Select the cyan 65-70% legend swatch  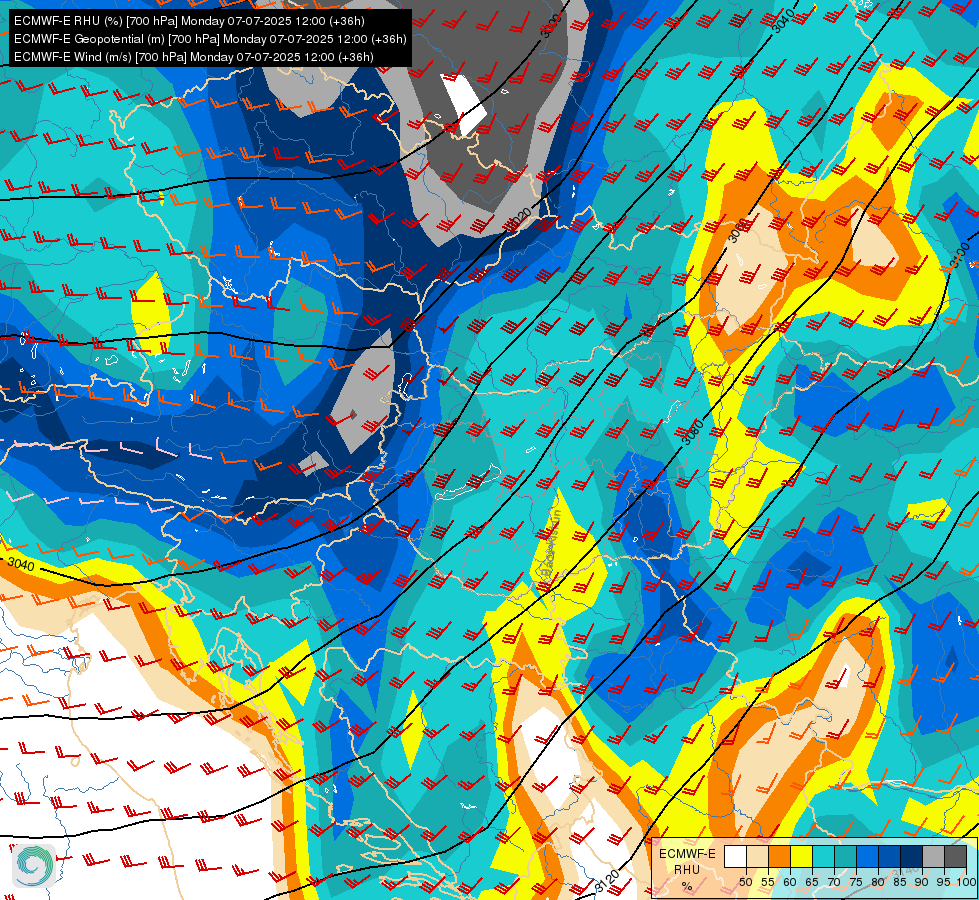[824, 856]
